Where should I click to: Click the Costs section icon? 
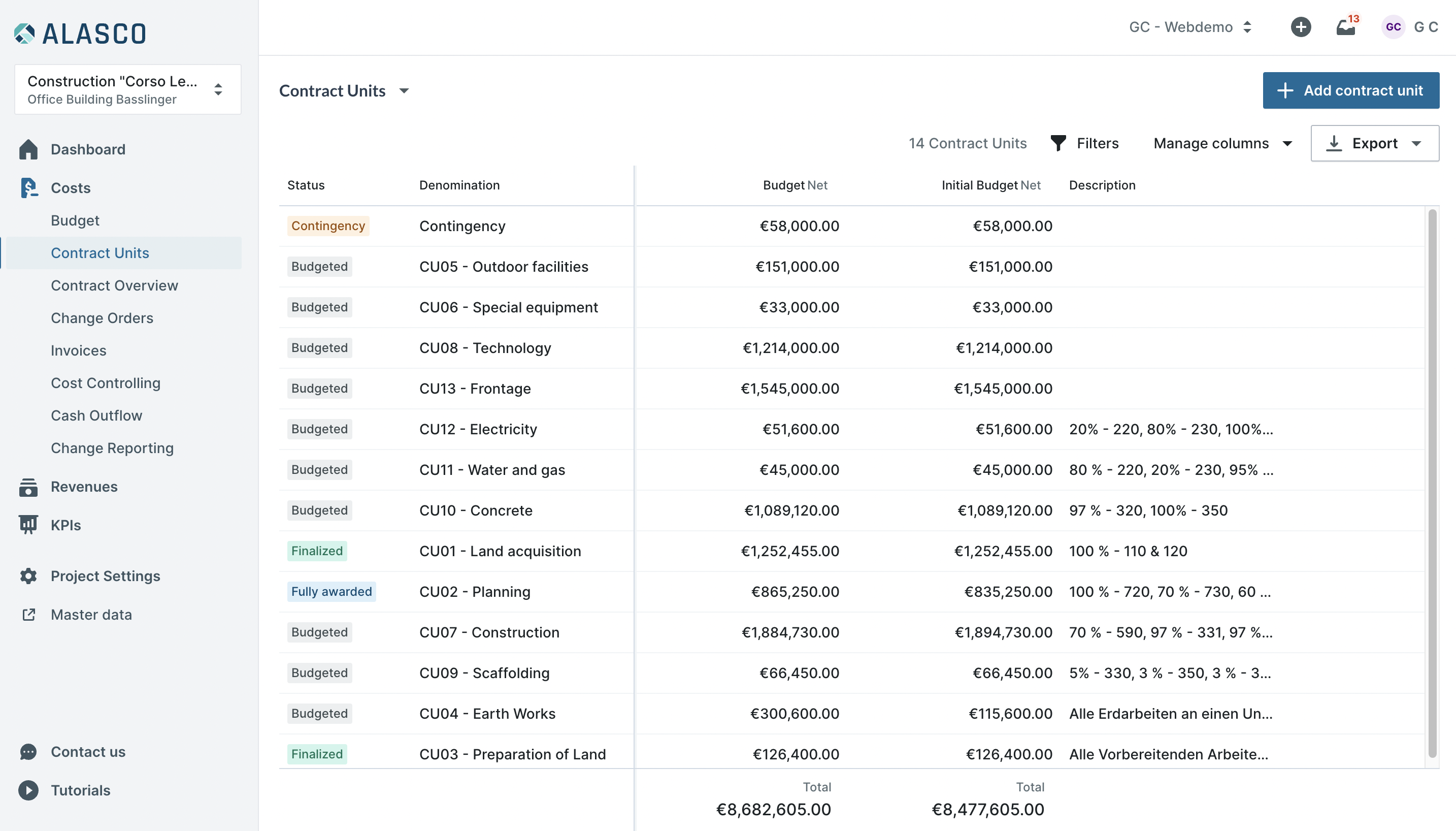pos(28,188)
